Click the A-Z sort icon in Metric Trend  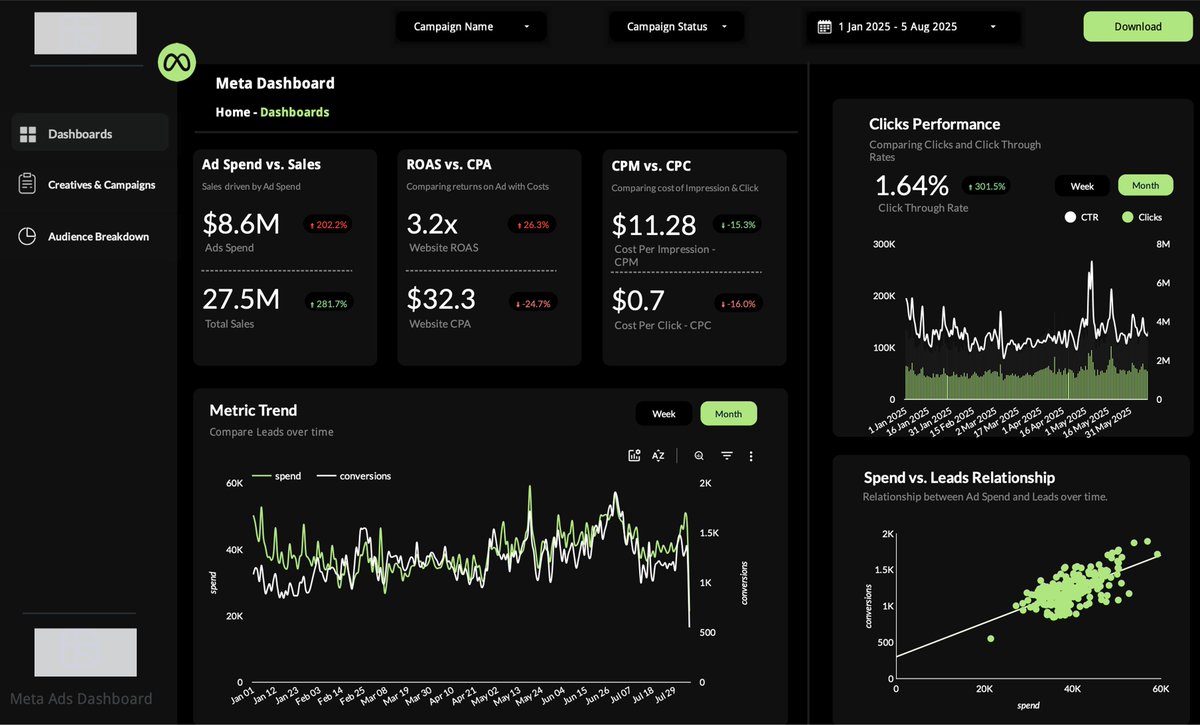coord(658,455)
